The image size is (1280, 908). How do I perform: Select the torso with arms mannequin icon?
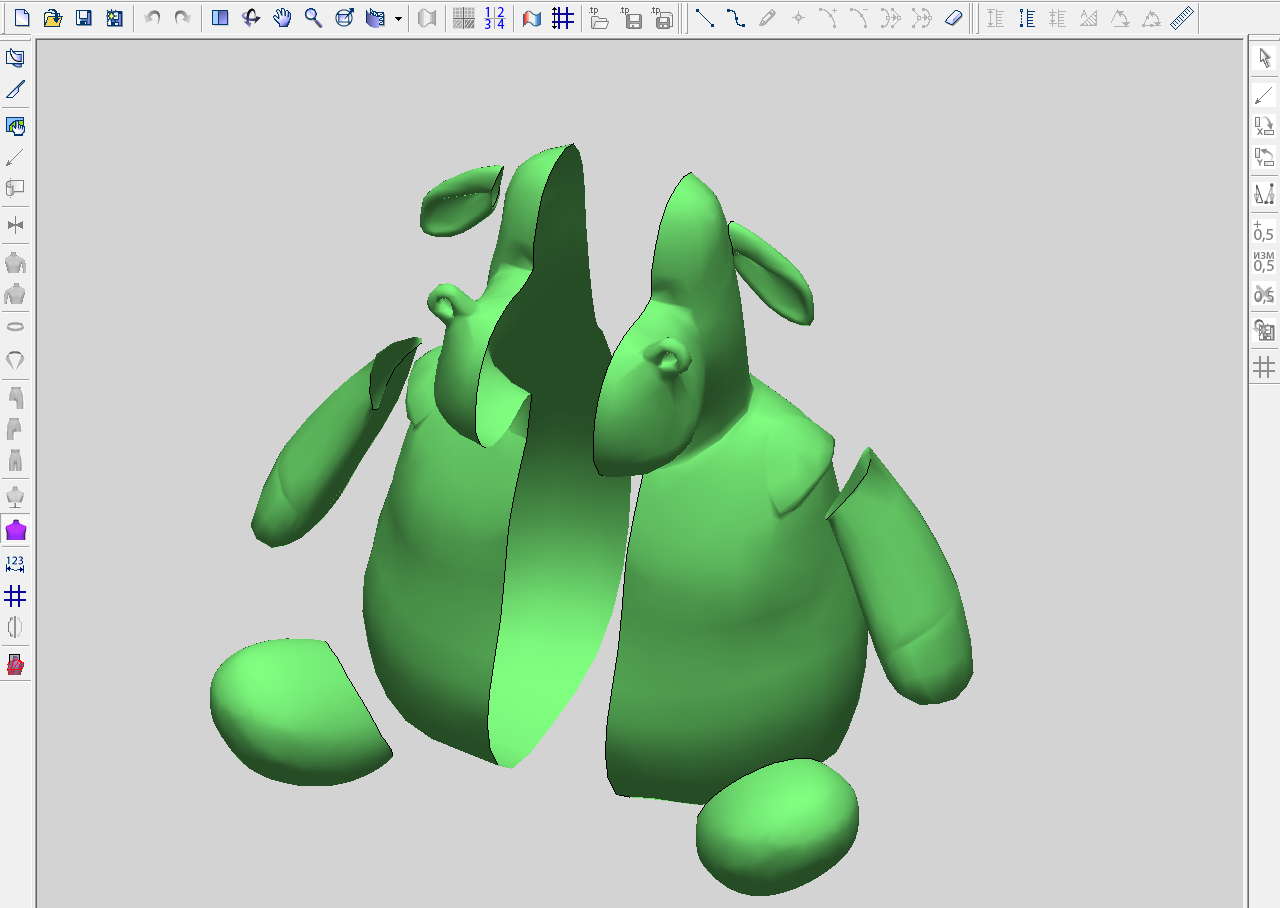(15, 294)
